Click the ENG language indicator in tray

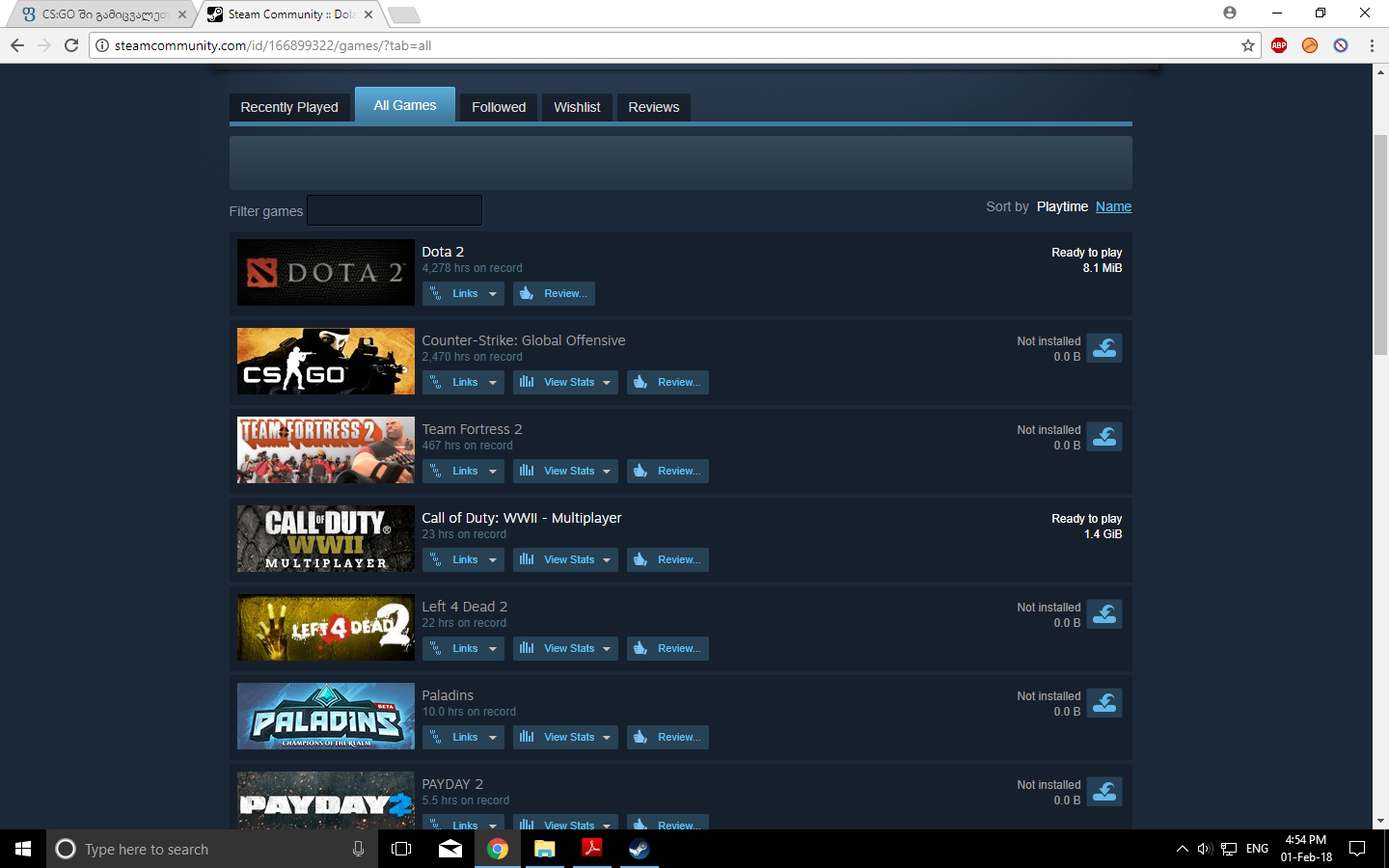click(1257, 849)
